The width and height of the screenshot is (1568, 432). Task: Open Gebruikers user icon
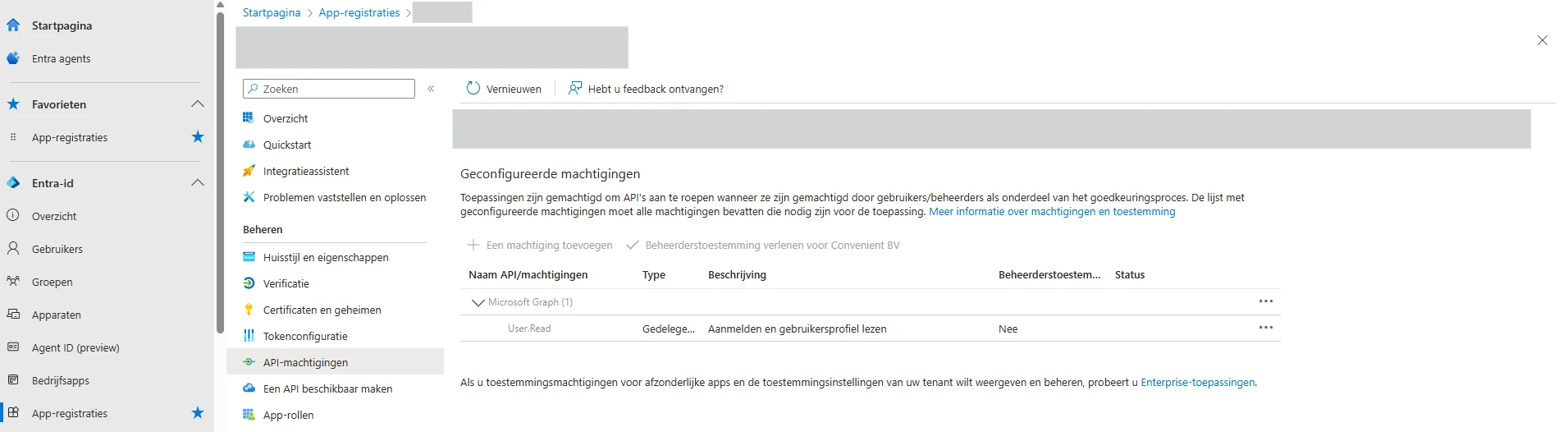[x=13, y=249]
